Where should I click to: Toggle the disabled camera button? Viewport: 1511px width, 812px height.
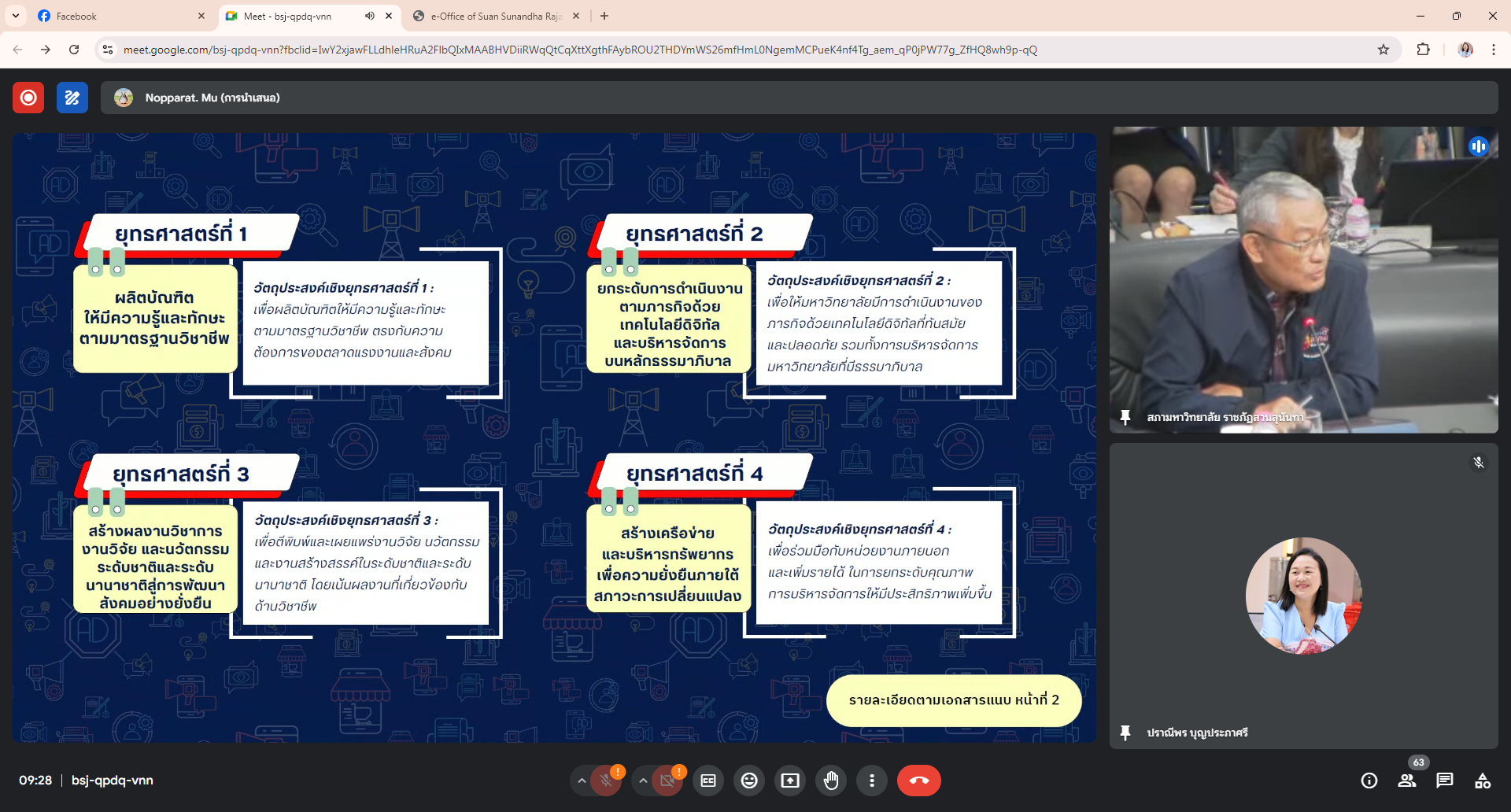667,781
